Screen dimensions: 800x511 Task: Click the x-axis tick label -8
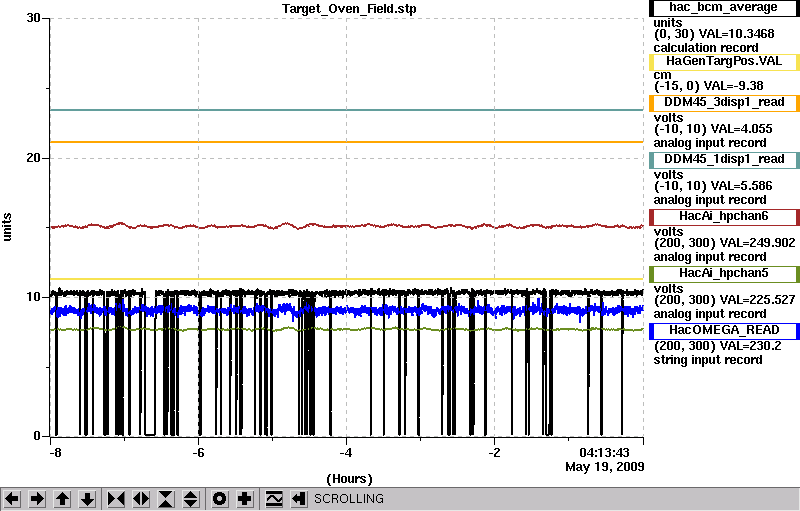click(56, 453)
